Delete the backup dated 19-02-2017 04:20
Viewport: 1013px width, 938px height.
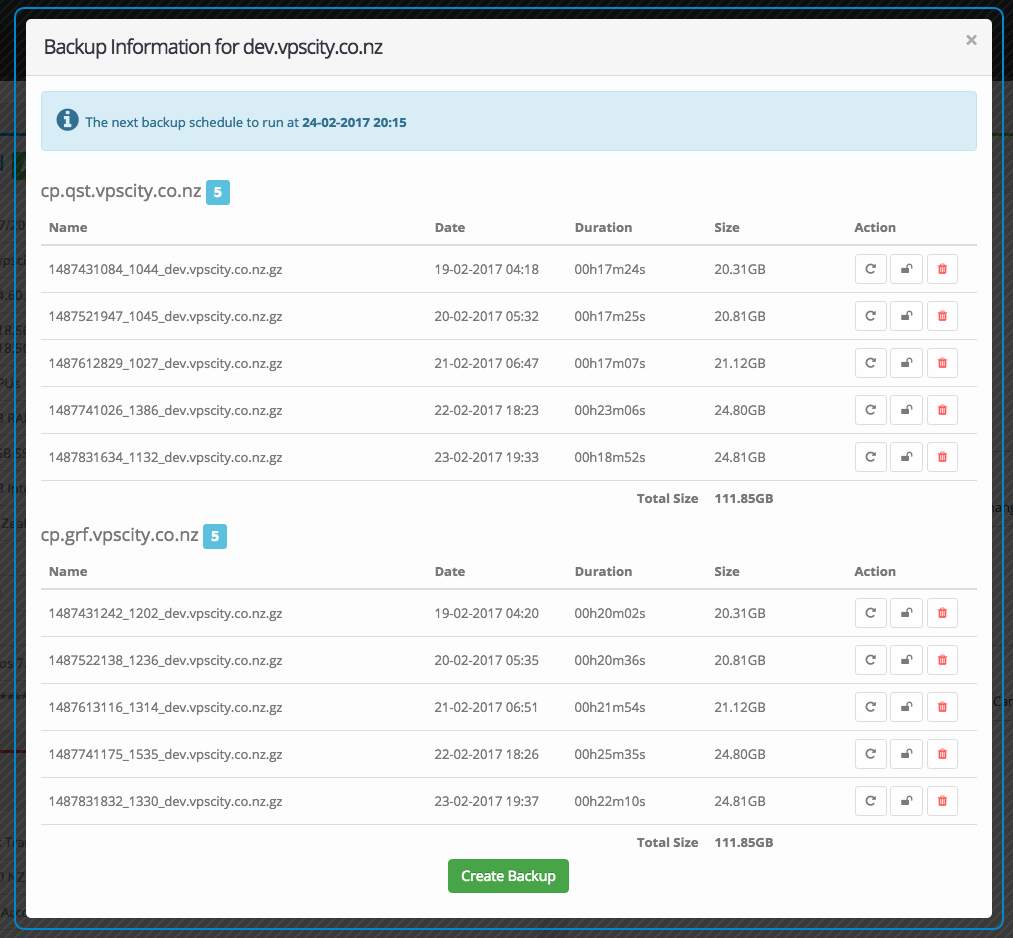942,613
